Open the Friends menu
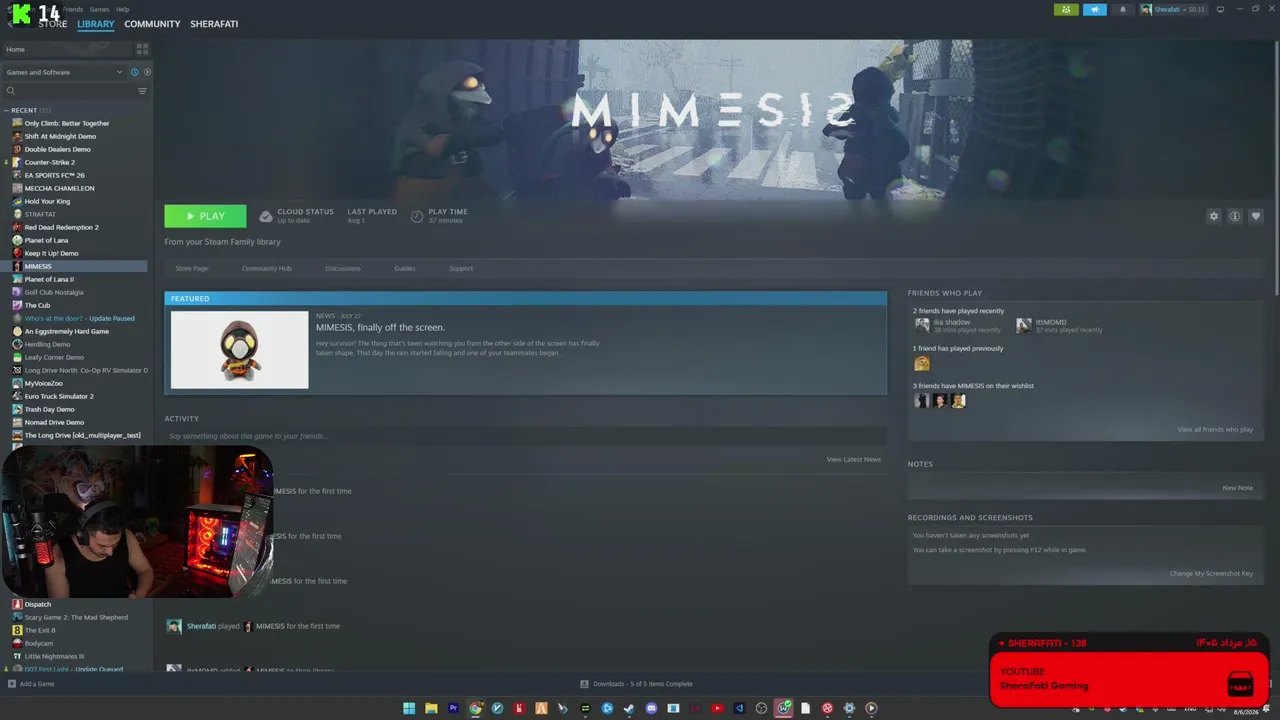The image size is (1280, 720). (x=73, y=9)
